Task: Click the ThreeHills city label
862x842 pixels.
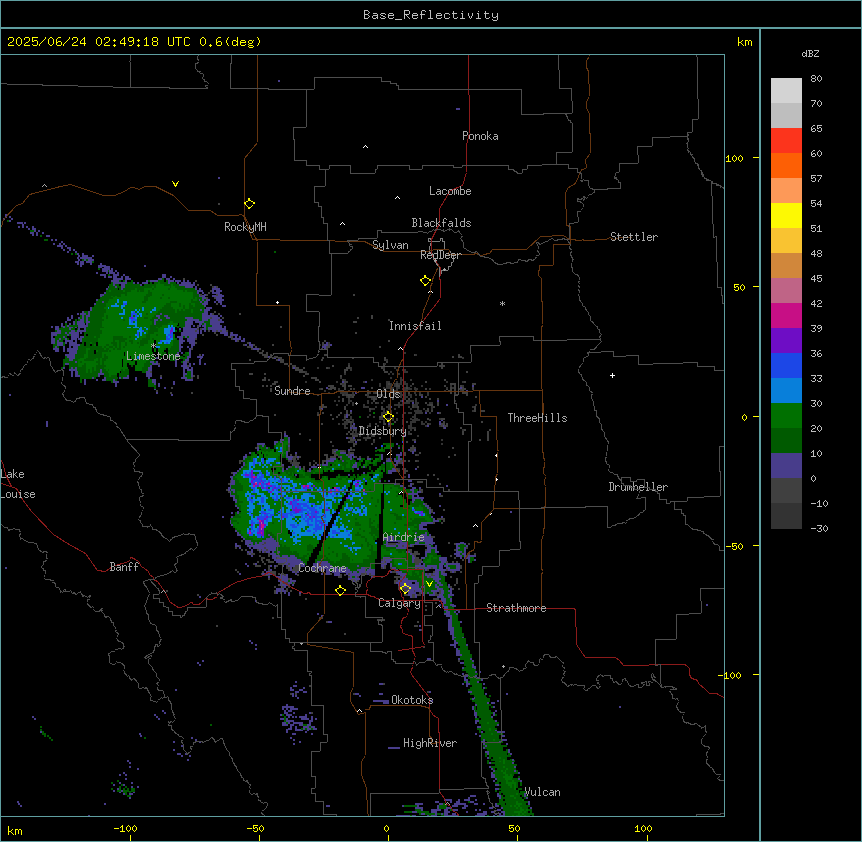Action: [537, 418]
